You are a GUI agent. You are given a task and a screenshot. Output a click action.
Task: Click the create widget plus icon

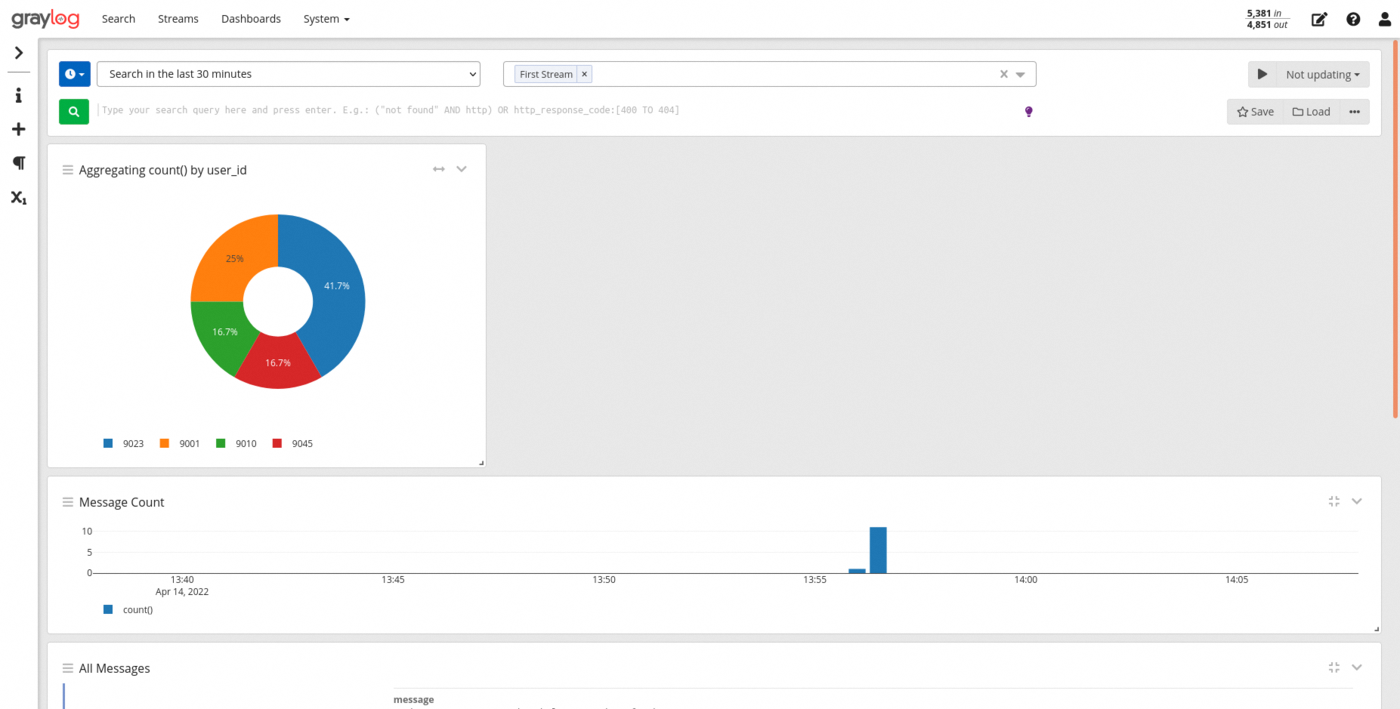pyautogui.click(x=18, y=129)
